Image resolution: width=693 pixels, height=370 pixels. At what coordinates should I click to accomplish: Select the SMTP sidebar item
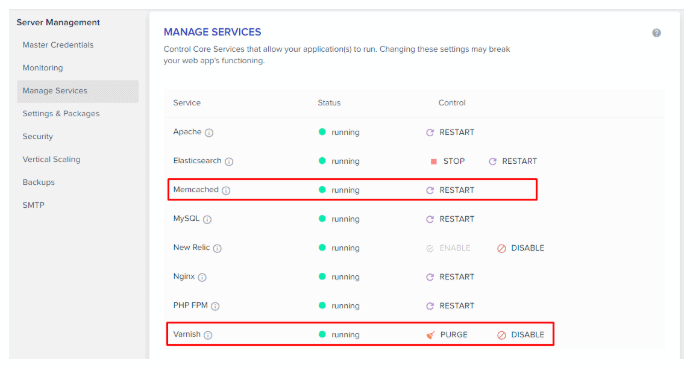pyautogui.click(x=34, y=205)
